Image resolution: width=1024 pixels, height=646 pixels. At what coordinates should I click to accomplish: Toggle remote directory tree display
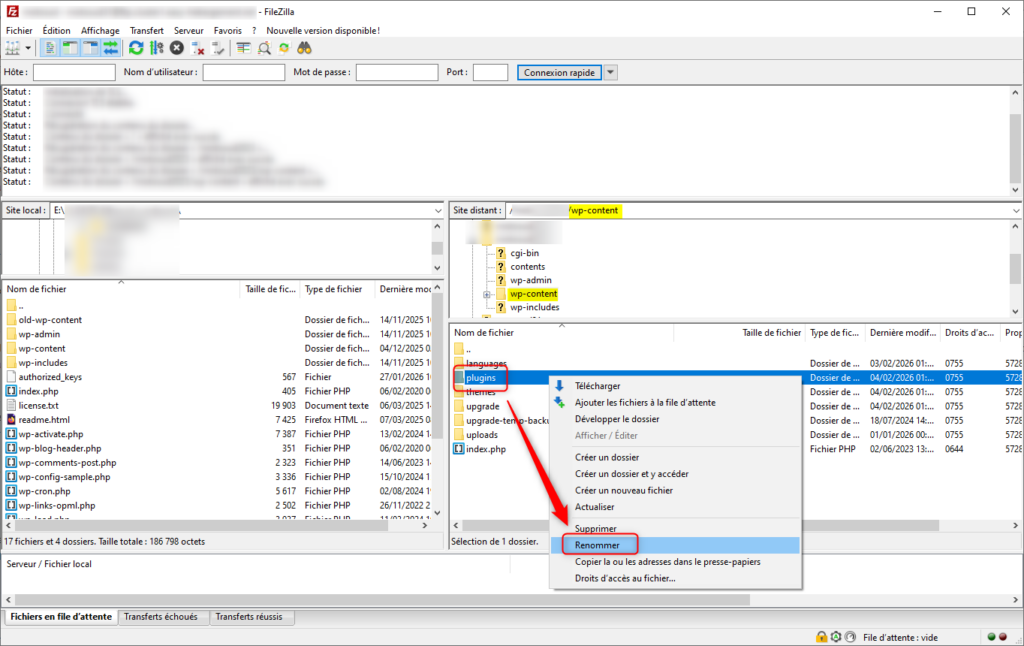coord(90,48)
